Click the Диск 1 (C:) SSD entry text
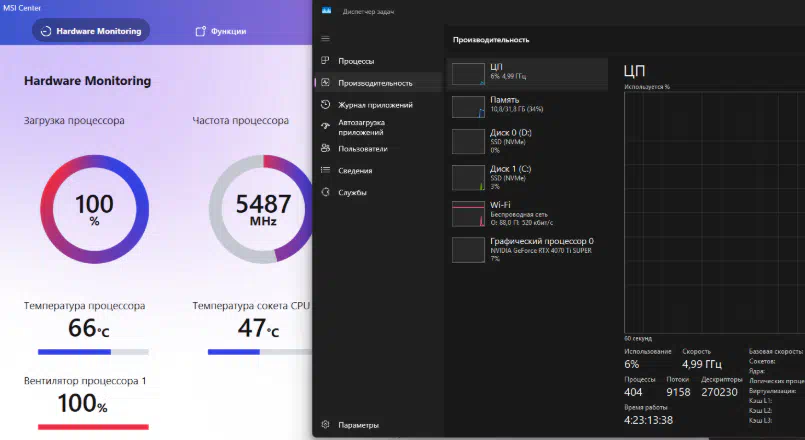 [511, 178]
